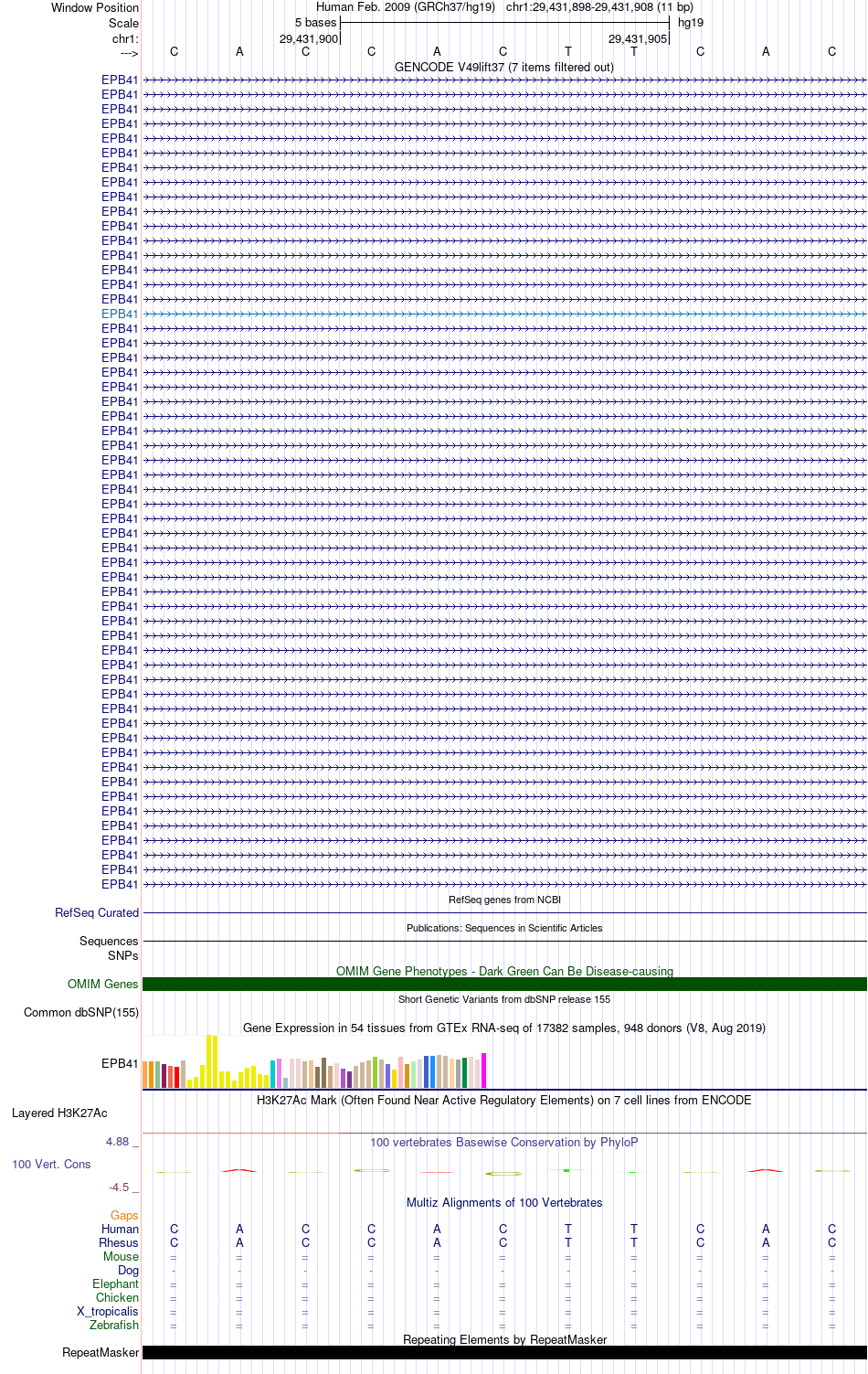This screenshot has width=868, height=1374.
Task: Open '100 vertebrates Basewise Conservation by PhyloP'
Action: point(504,1142)
